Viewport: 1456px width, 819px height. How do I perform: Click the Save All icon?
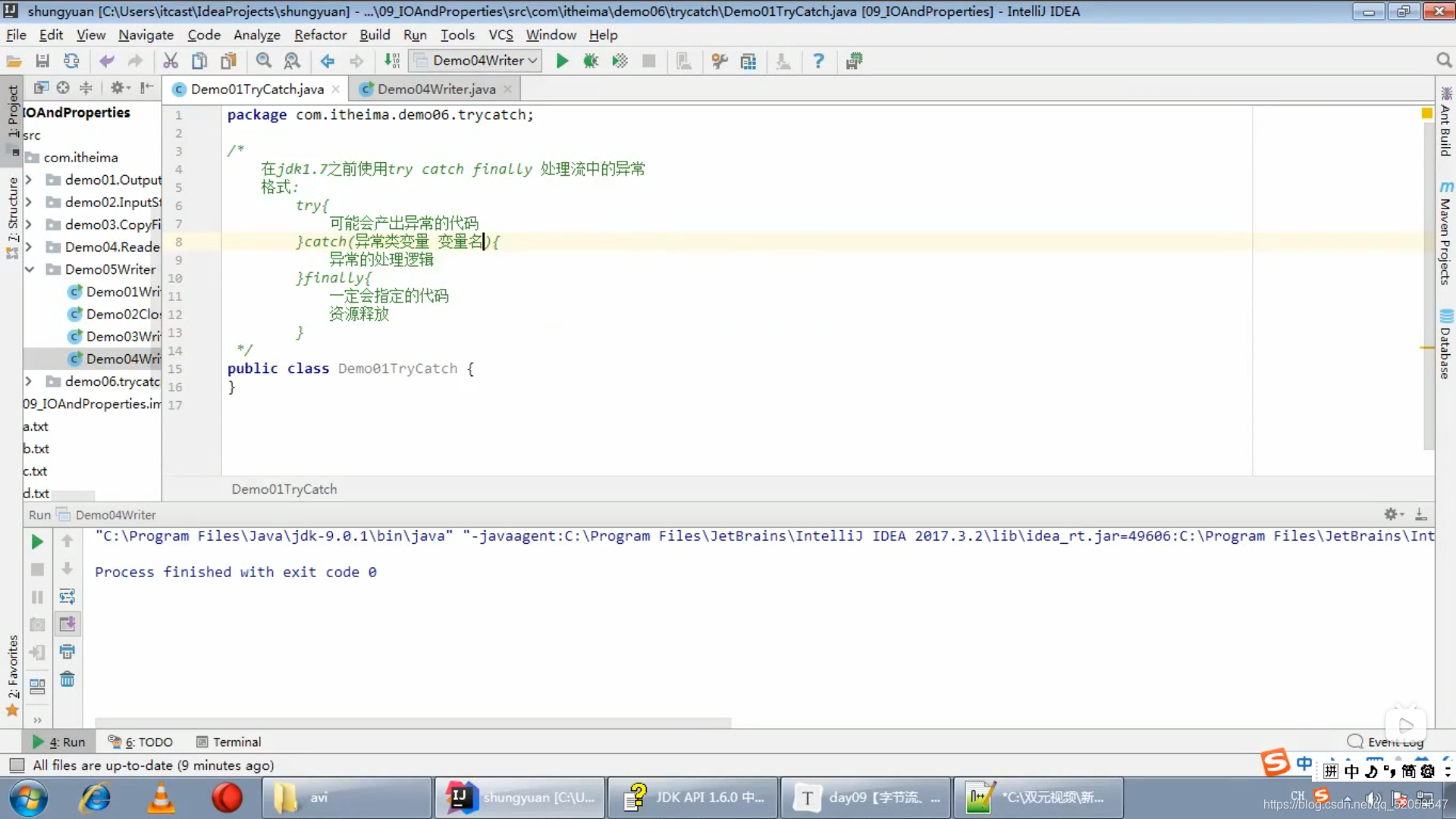click(42, 61)
